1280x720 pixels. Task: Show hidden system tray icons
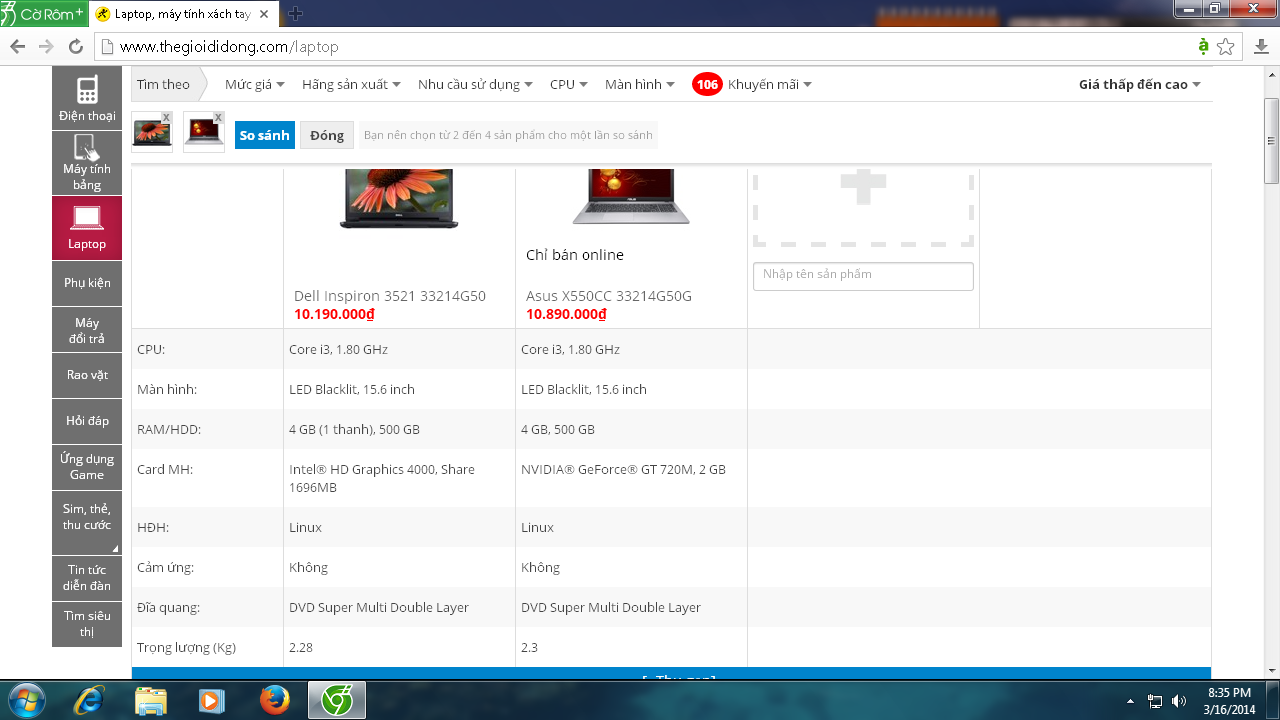point(1130,701)
